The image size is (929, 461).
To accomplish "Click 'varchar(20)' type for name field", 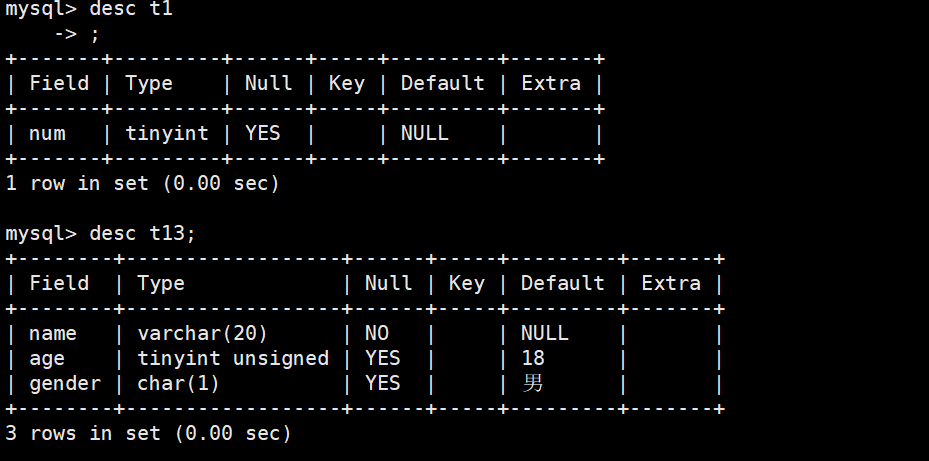I will coord(202,333).
